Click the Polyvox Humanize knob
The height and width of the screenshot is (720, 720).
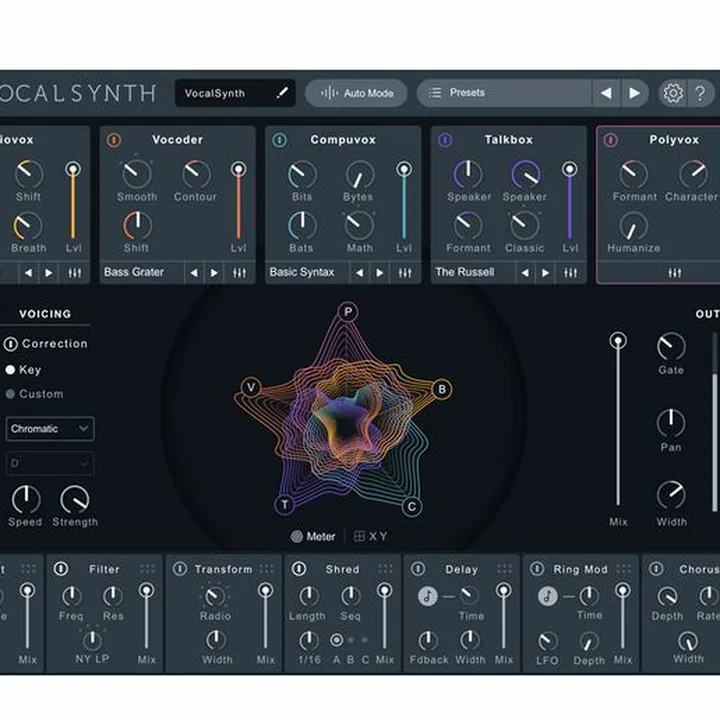634,226
